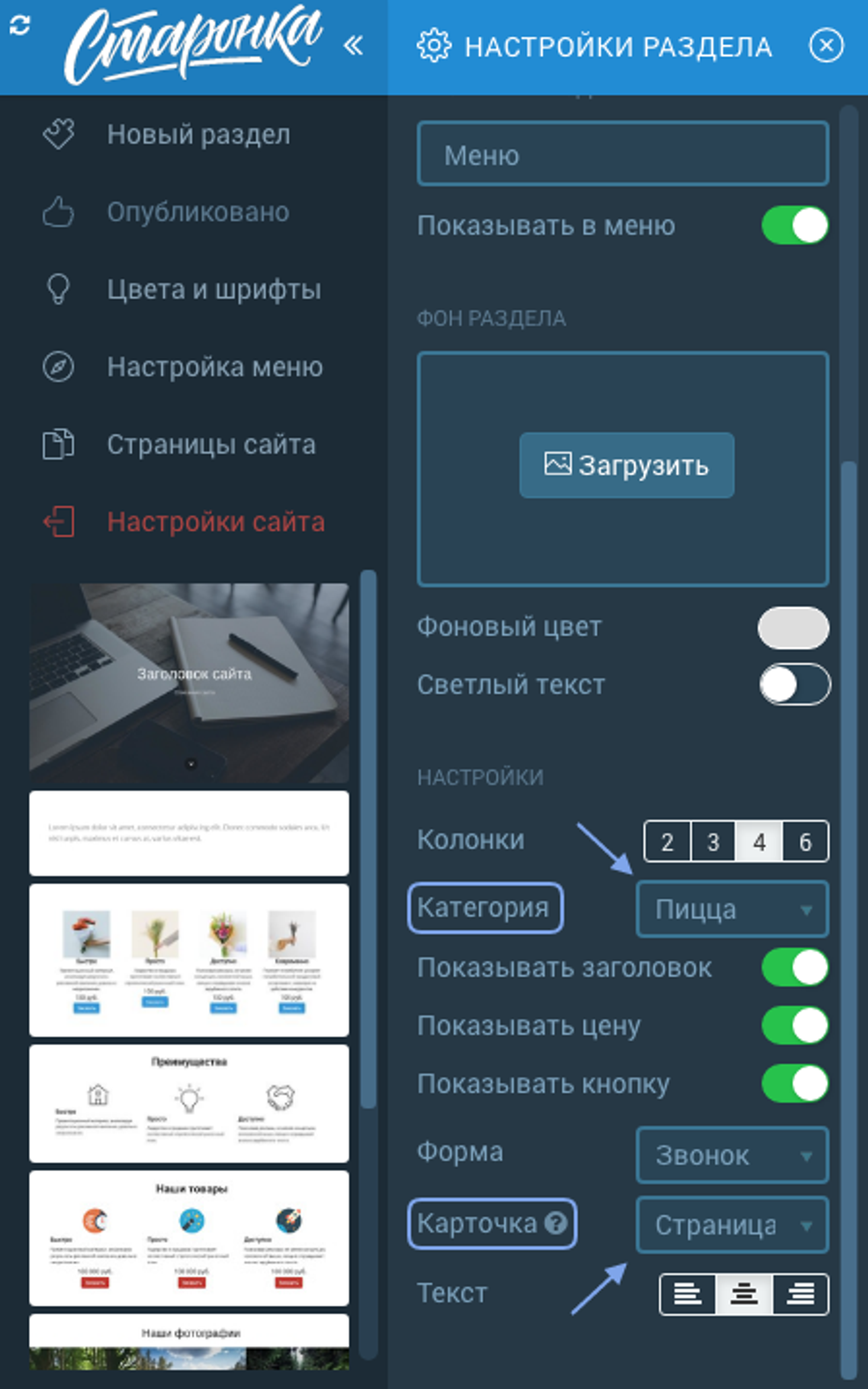
Task: Align text left icon
Action: 687,1294
